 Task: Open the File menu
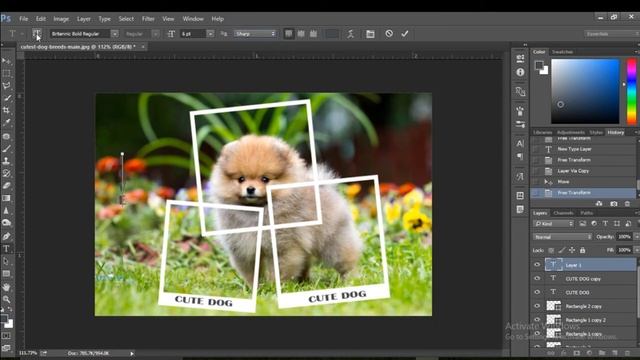coord(24,19)
